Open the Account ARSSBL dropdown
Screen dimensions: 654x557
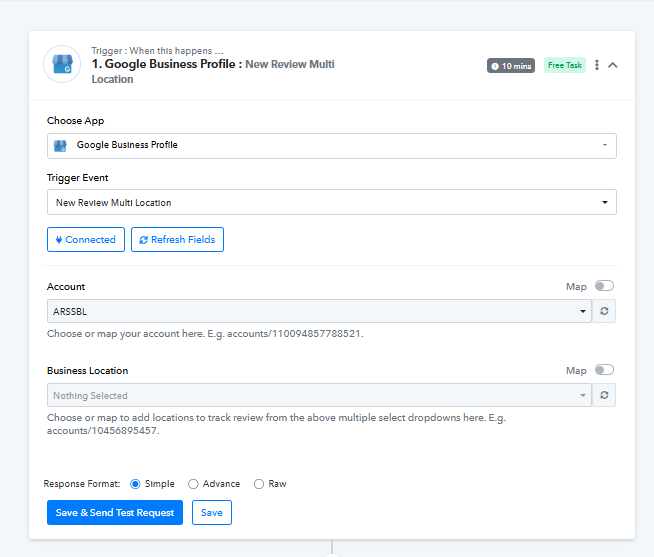pos(319,311)
